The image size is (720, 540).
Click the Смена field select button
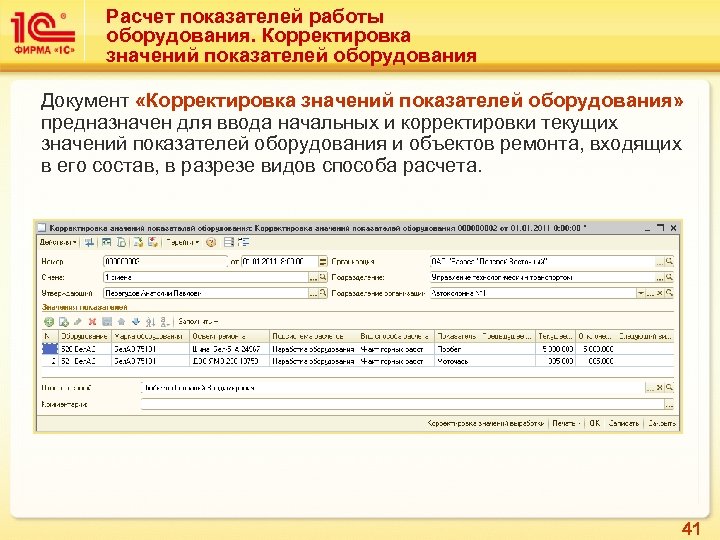tap(313, 277)
